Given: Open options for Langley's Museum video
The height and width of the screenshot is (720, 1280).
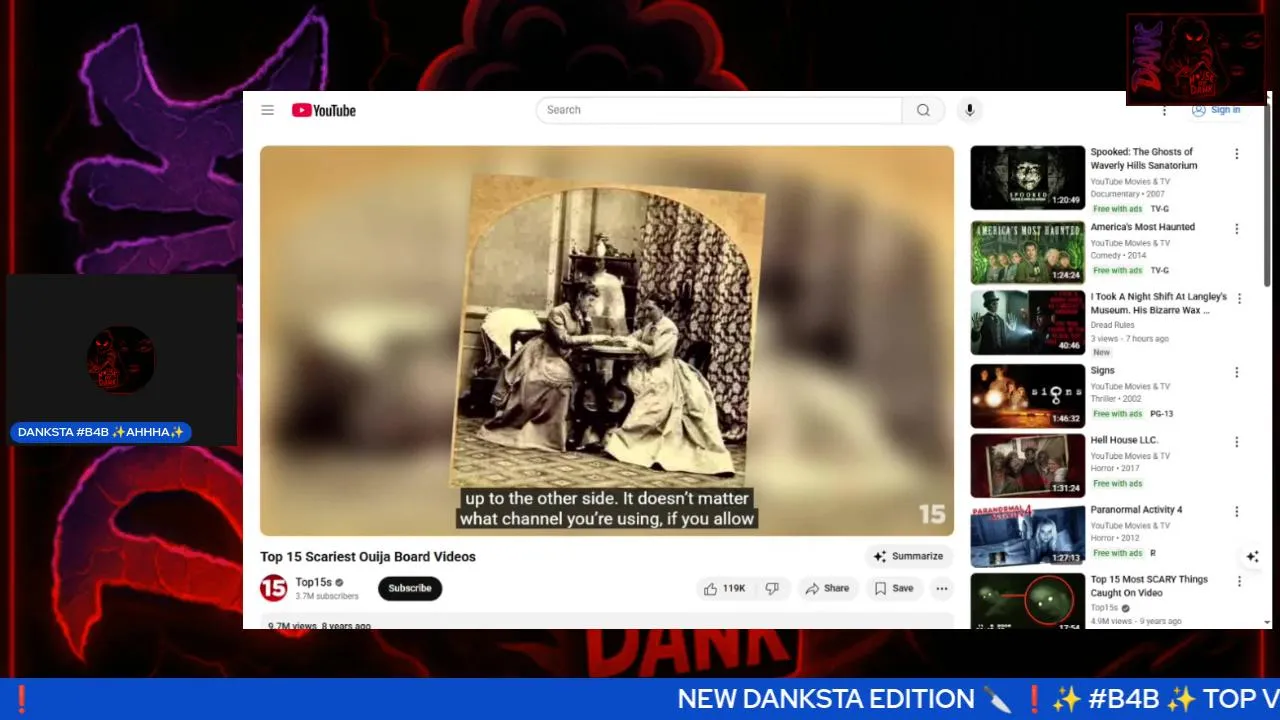Looking at the screenshot, I should coord(1239,298).
